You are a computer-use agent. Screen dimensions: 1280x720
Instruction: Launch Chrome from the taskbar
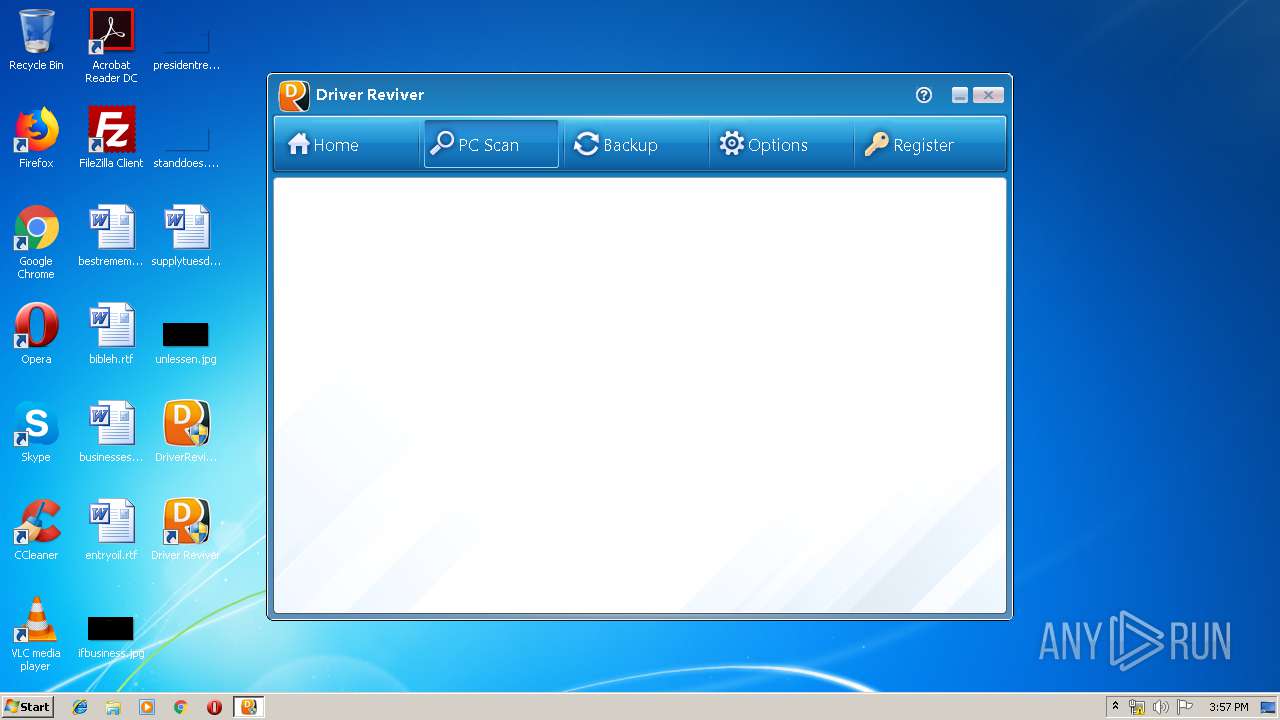180,707
